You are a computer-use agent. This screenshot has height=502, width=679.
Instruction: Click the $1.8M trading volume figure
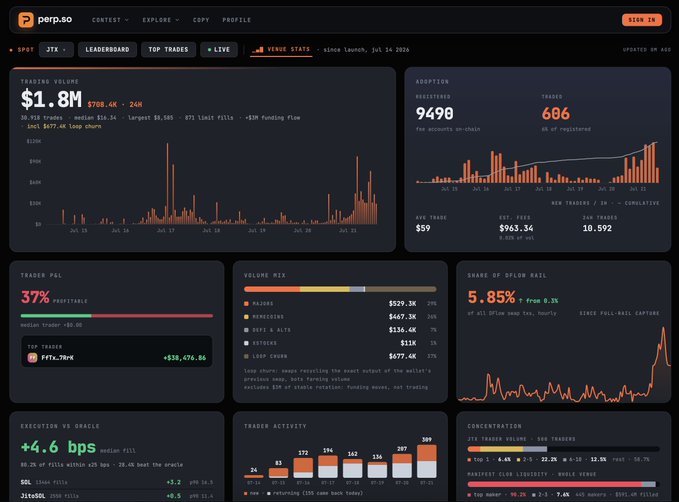click(51, 99)
